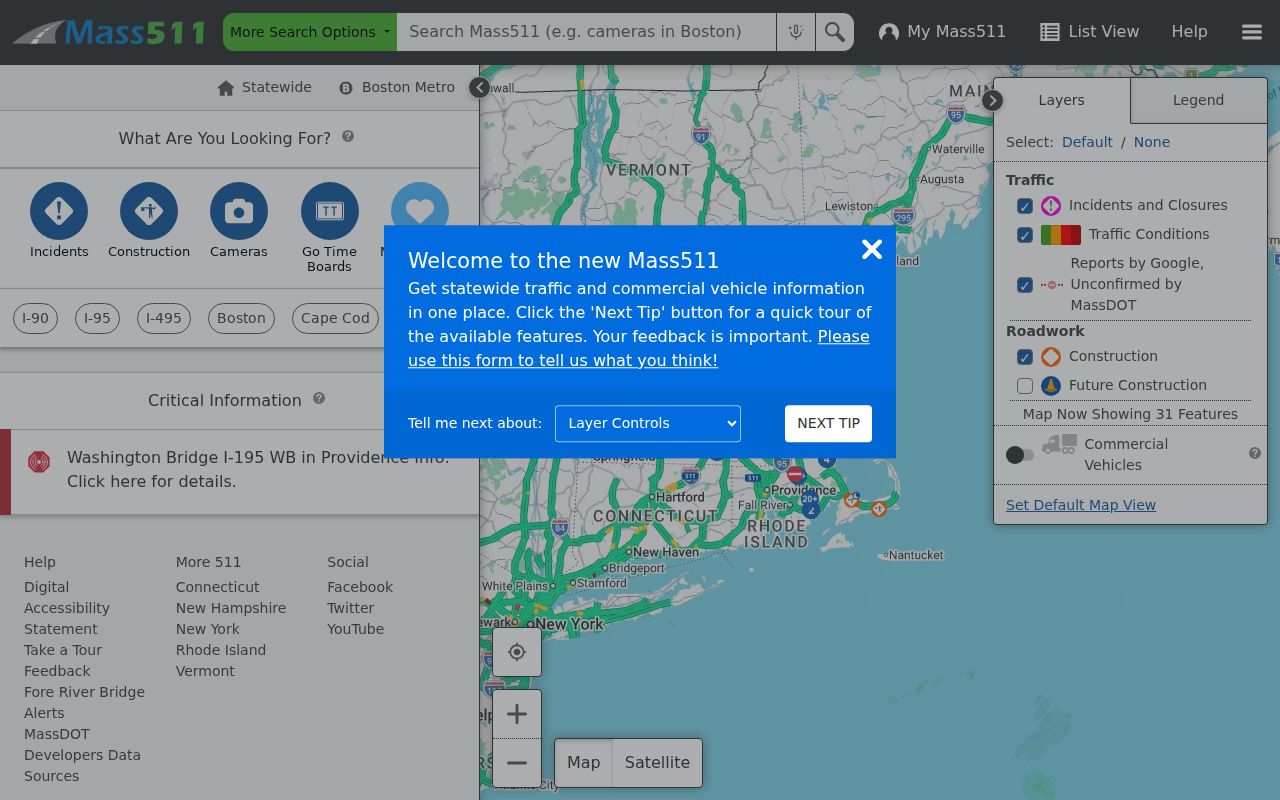Open the YouTube social link

coord(355,629)
